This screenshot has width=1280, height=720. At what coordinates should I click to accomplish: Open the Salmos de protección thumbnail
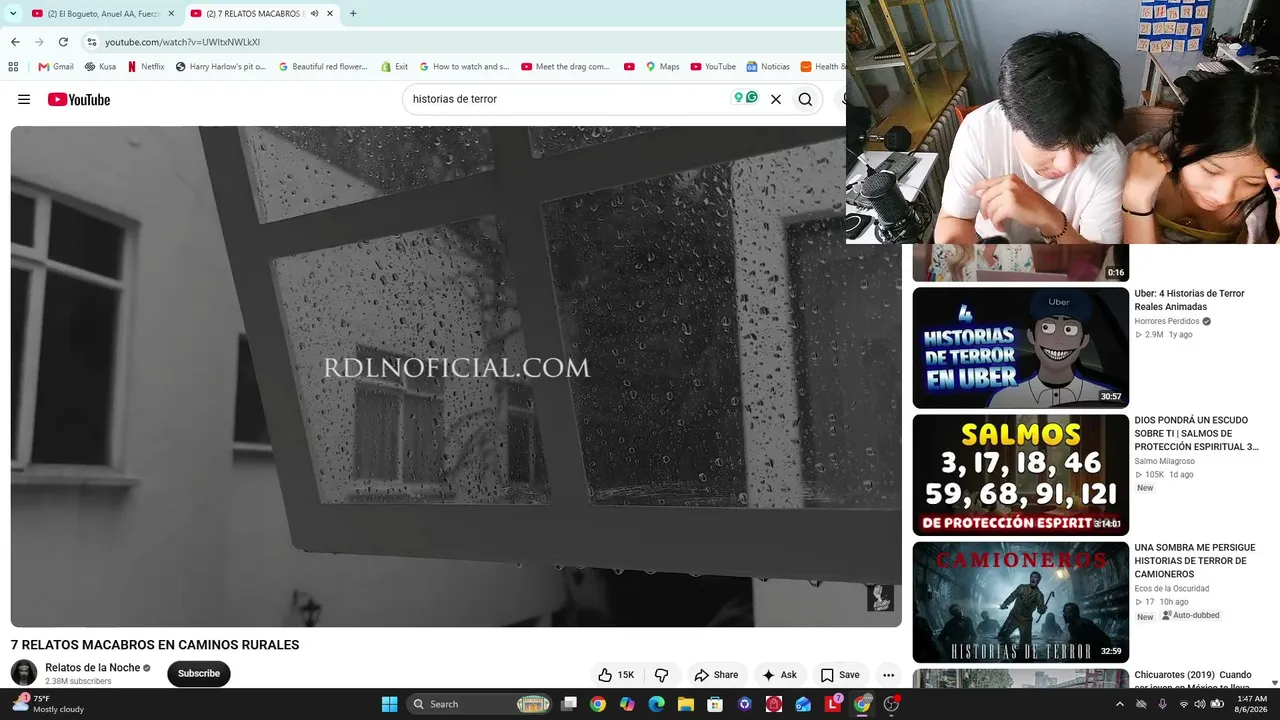click(1020, 475)
